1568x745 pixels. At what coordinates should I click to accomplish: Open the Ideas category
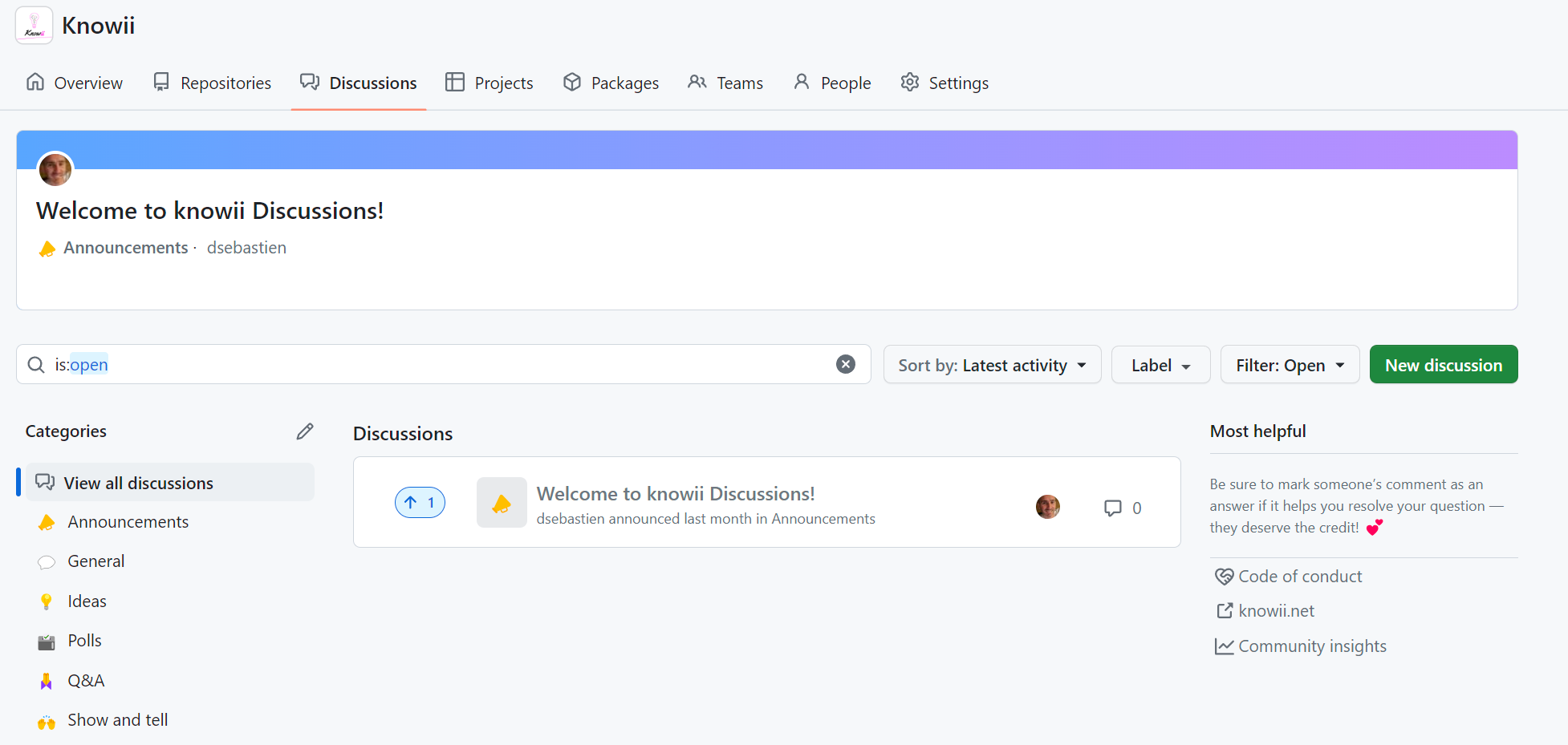[x=87, y=601]
